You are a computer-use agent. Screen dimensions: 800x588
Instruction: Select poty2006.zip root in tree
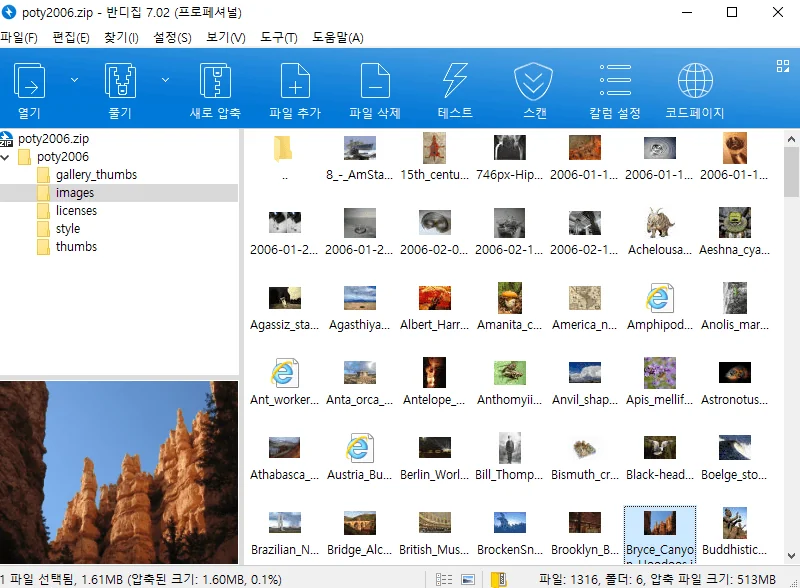[x=53, y=139]
